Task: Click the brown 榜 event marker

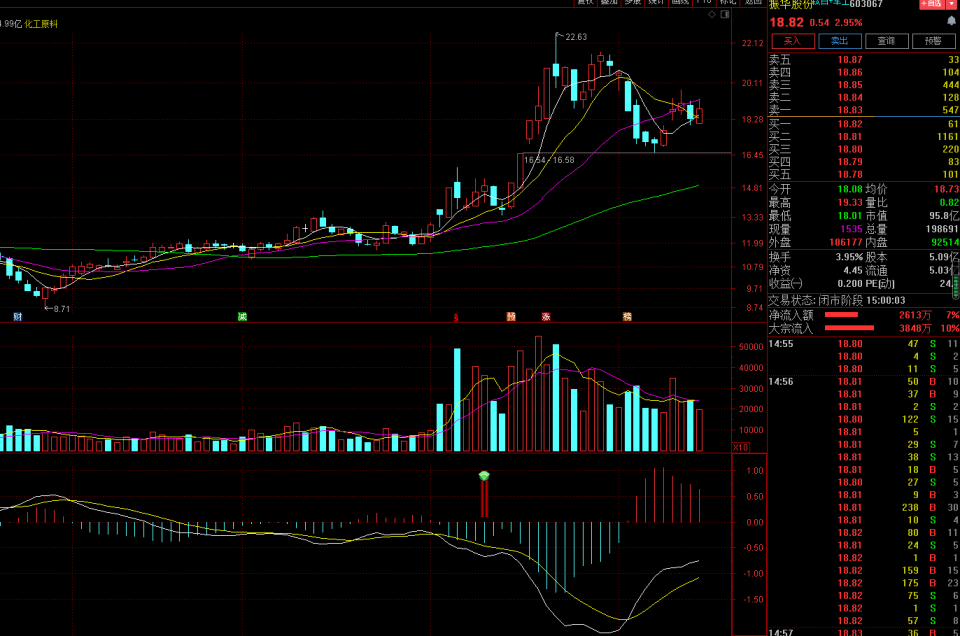Action: (627, 316)
